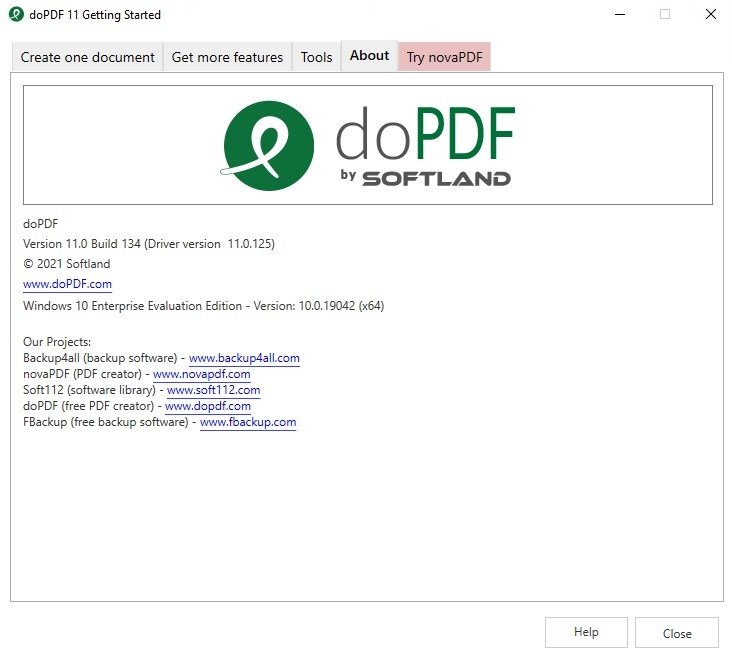This screenshot has width=732, height=659.
Task: Click the www.dopdf.com project link
Action: click(208, 406)
